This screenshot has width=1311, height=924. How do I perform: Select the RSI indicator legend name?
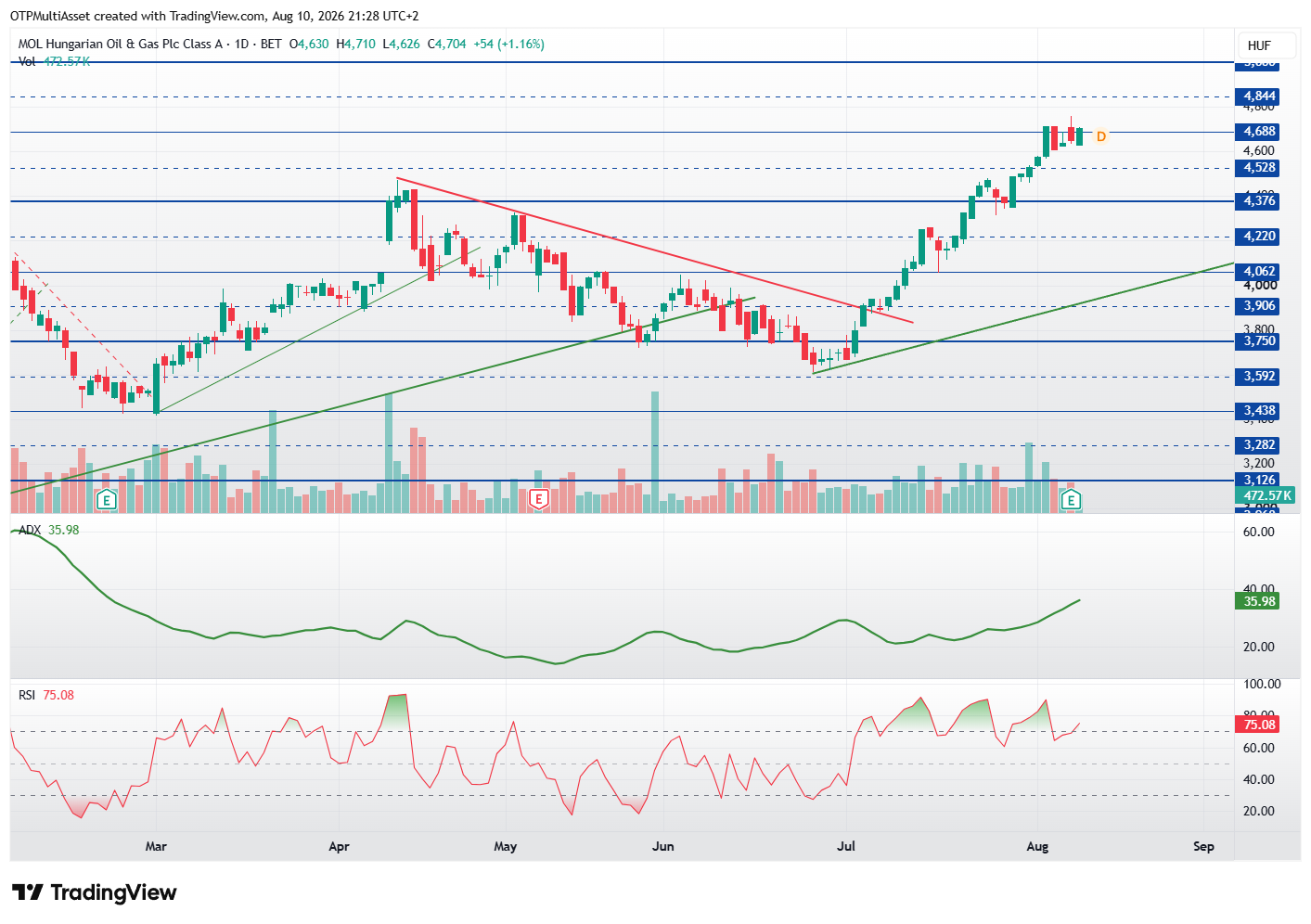(x=27, y=695)
